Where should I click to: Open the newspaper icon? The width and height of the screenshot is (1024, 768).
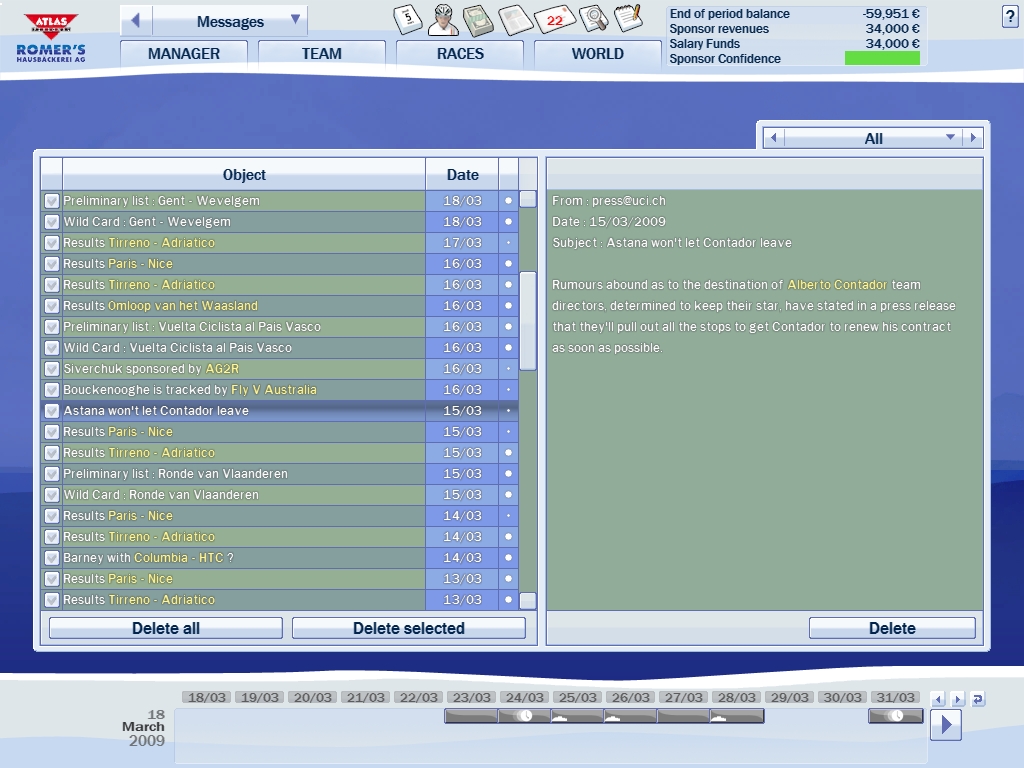pos(515,18)
